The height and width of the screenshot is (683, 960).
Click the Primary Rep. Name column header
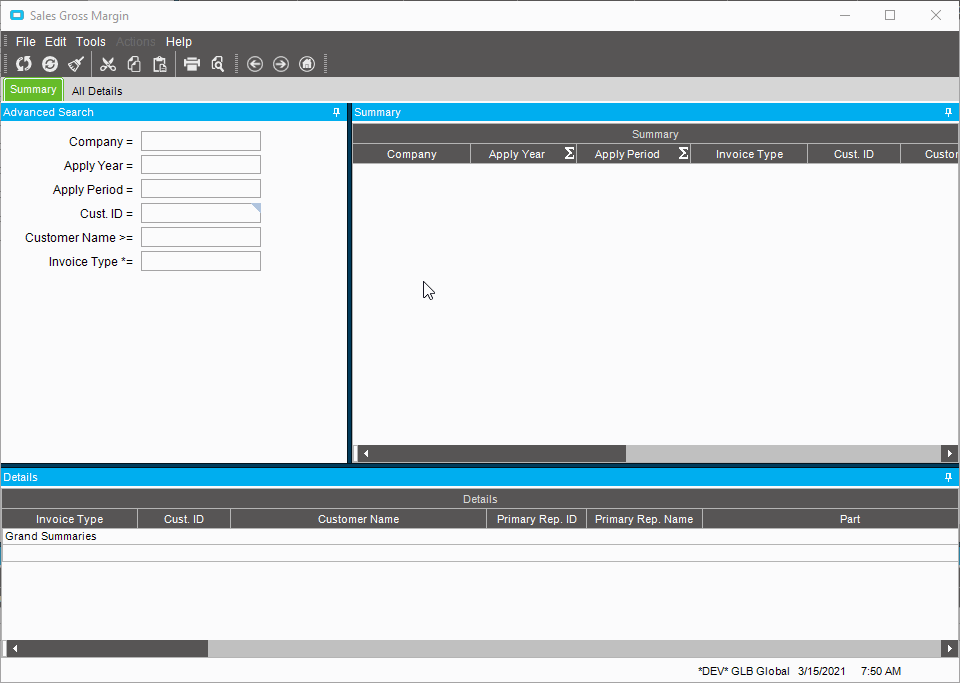tap(644, 519)
